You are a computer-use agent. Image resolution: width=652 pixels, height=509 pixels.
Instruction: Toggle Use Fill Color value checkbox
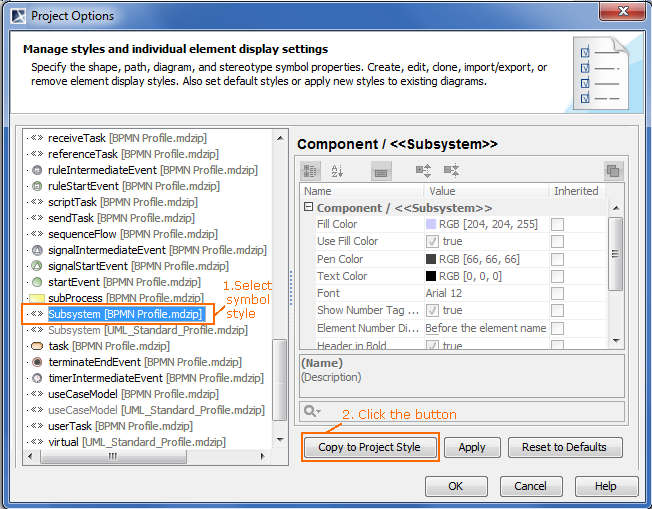(x=432, y=241)
